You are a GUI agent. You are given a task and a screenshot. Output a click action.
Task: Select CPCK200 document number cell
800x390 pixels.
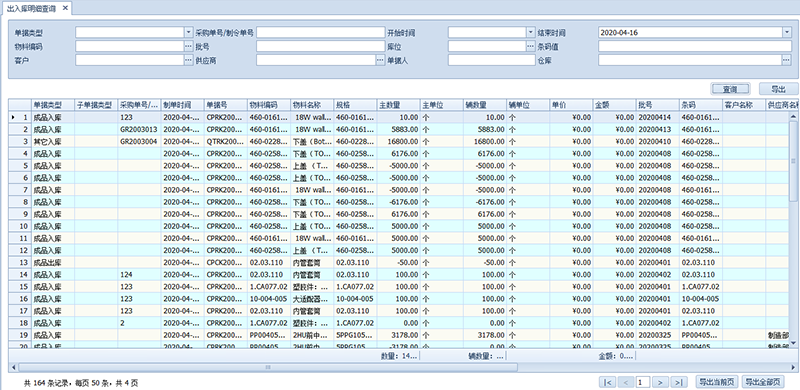pyautogui.click(x=226, y=262)
